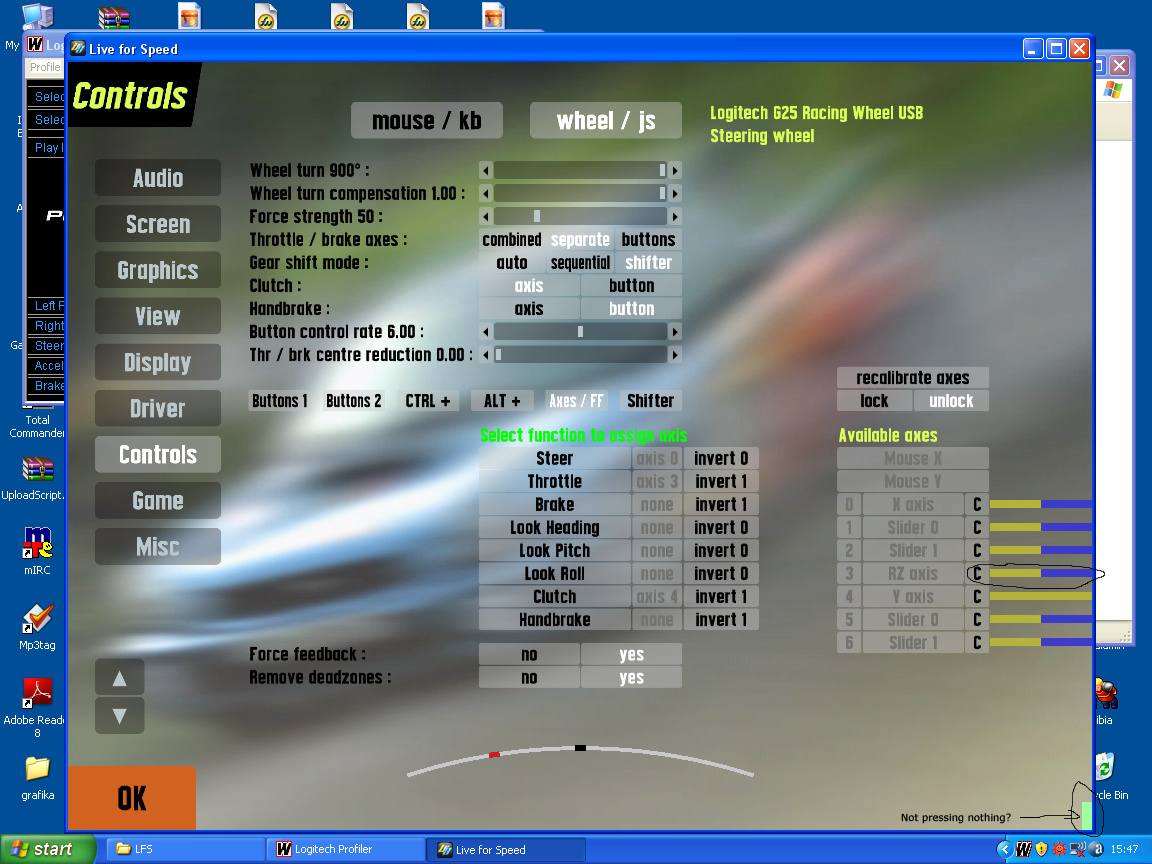This screenshot has width=1152, height=864.
Task: Open the Misc options section
Action: [158, 547]
